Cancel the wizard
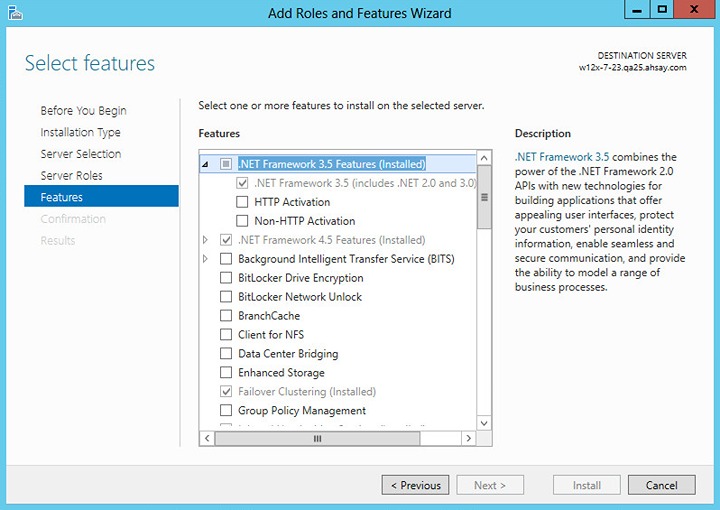Viewport: 720px width, 510px height. click(661, 485)
